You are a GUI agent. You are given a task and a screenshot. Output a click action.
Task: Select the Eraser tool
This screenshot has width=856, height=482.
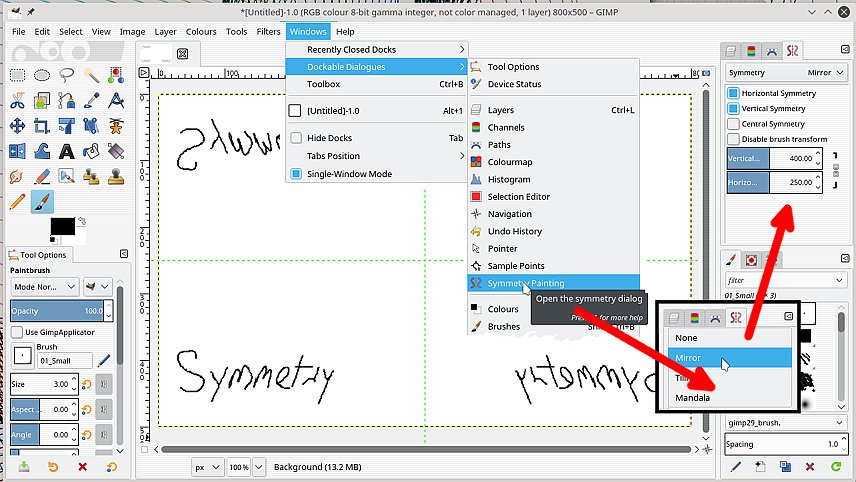point(42,177)
